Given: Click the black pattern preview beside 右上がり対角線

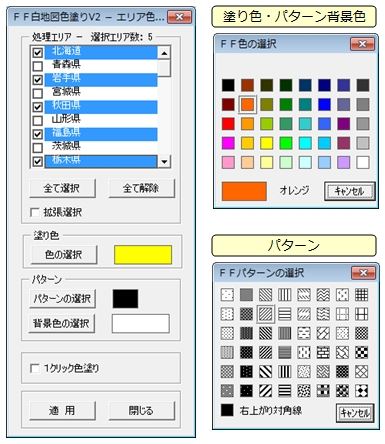Looking at the screenshot, I should coord(227,410).
